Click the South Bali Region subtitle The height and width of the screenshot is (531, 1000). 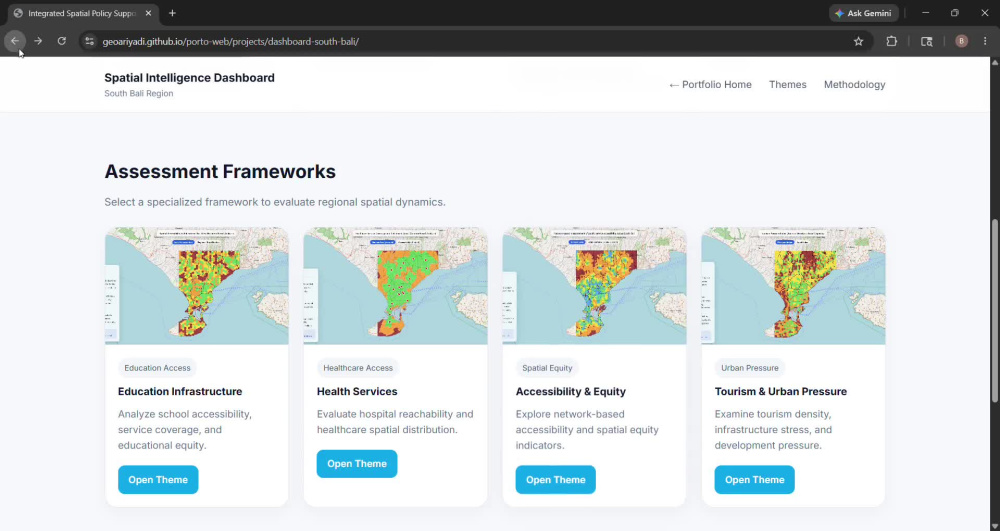click(x=138, y=93)
